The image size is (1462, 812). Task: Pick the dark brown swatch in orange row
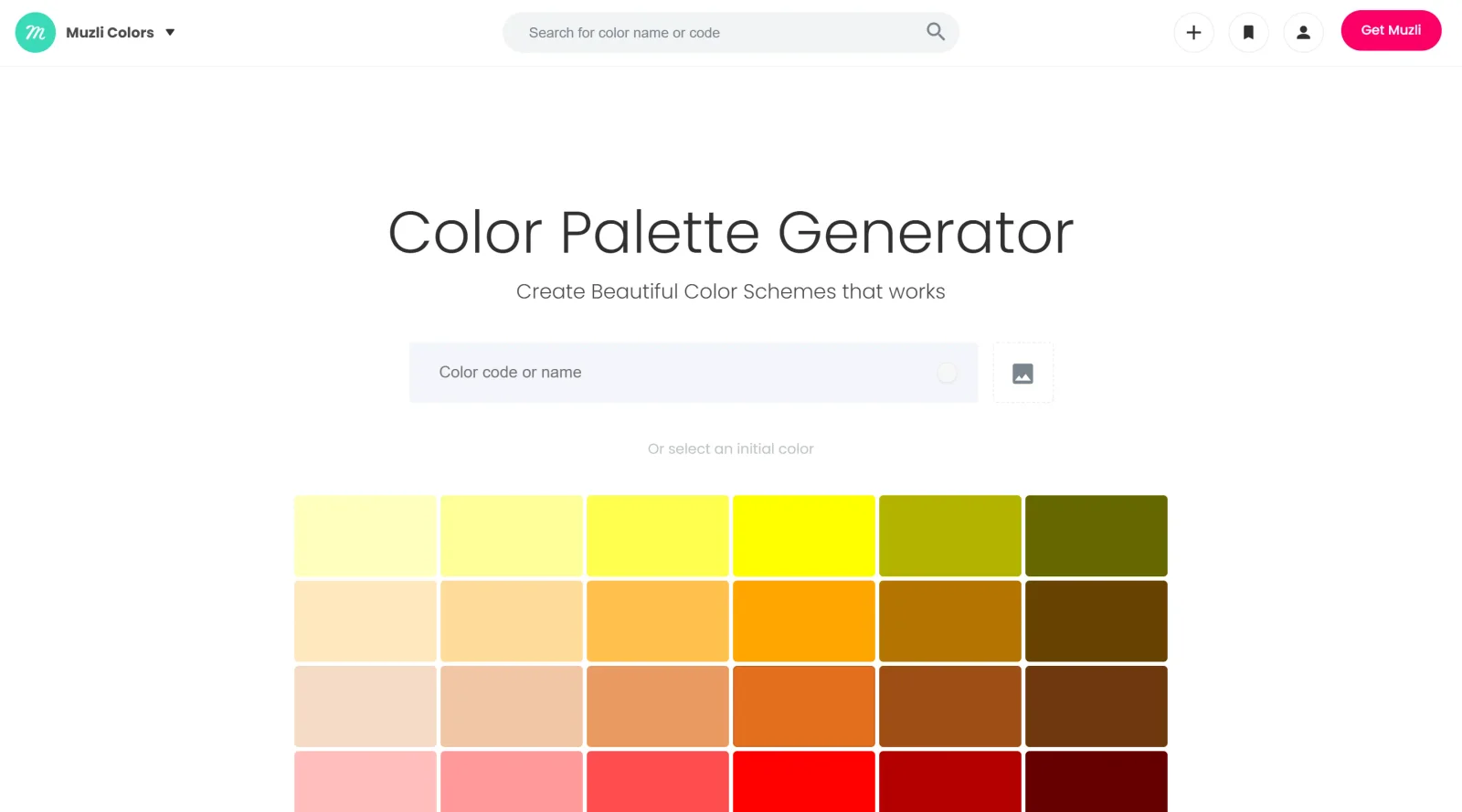pyautogui.click(x=1096, y=621)
